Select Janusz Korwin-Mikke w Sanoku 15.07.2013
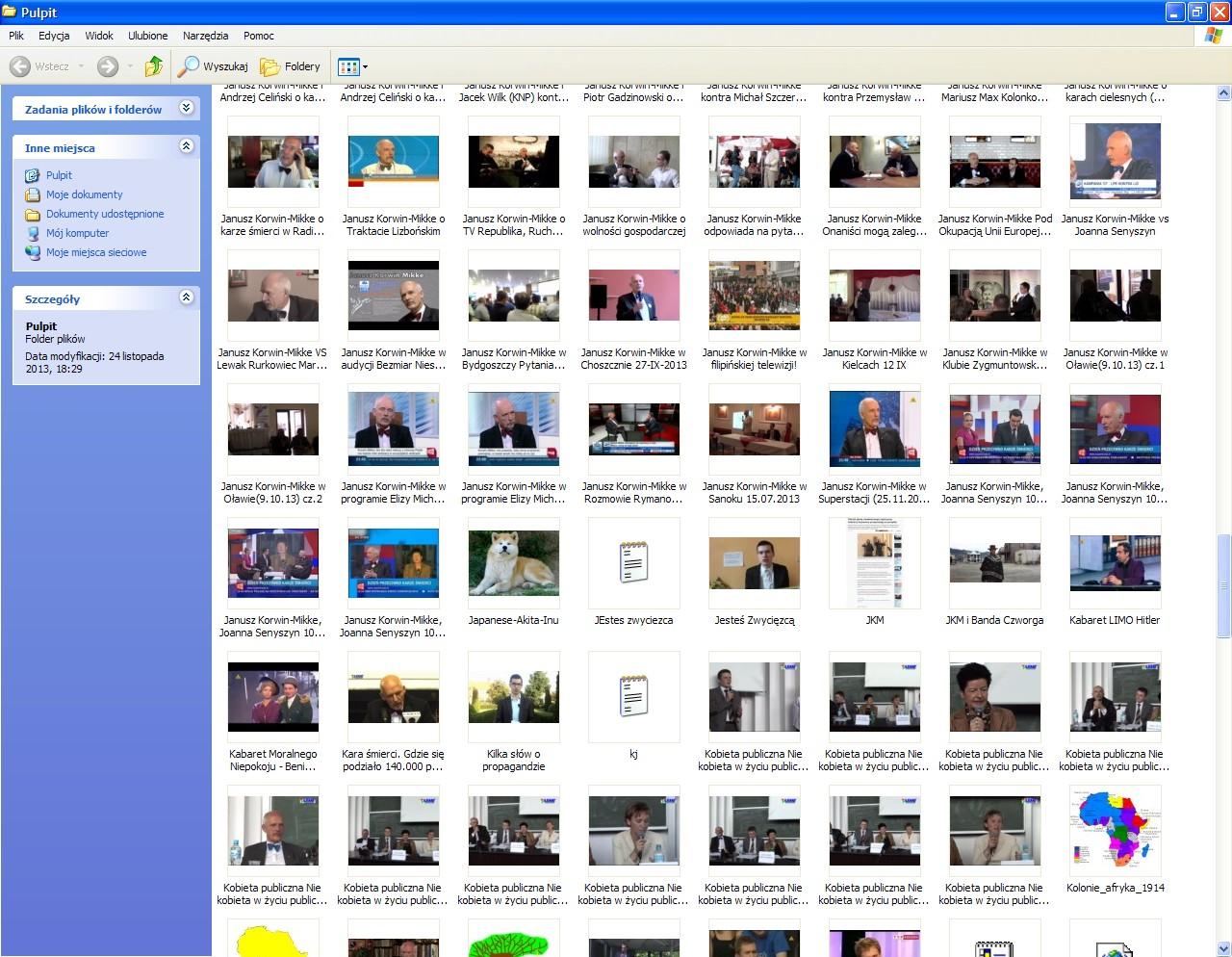Screen dimensions: 1232x957 (754, 429)
